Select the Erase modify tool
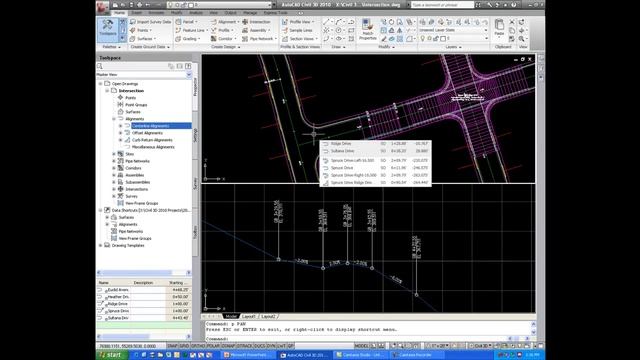 point(384,39)
